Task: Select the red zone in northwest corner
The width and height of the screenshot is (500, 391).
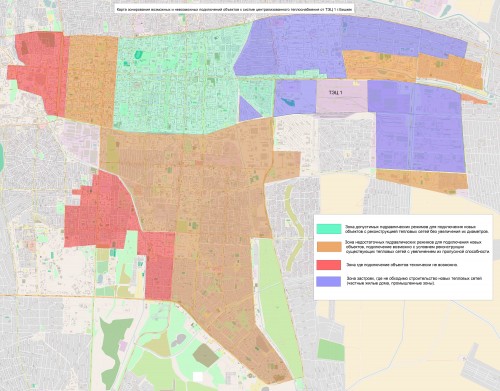Action: (x=38, y=72)
